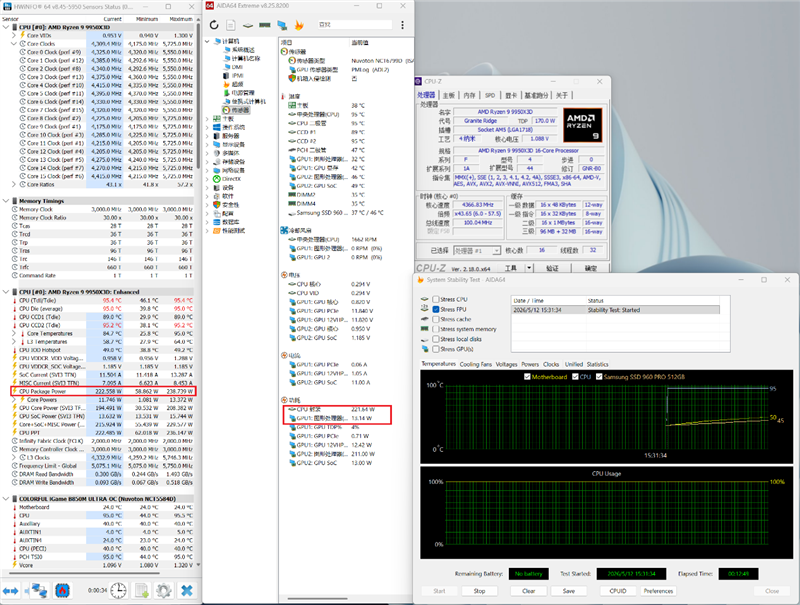This screenshot has width=800, height=605.
Task: Click Clear button in stability test
Action: pos(529,591)
